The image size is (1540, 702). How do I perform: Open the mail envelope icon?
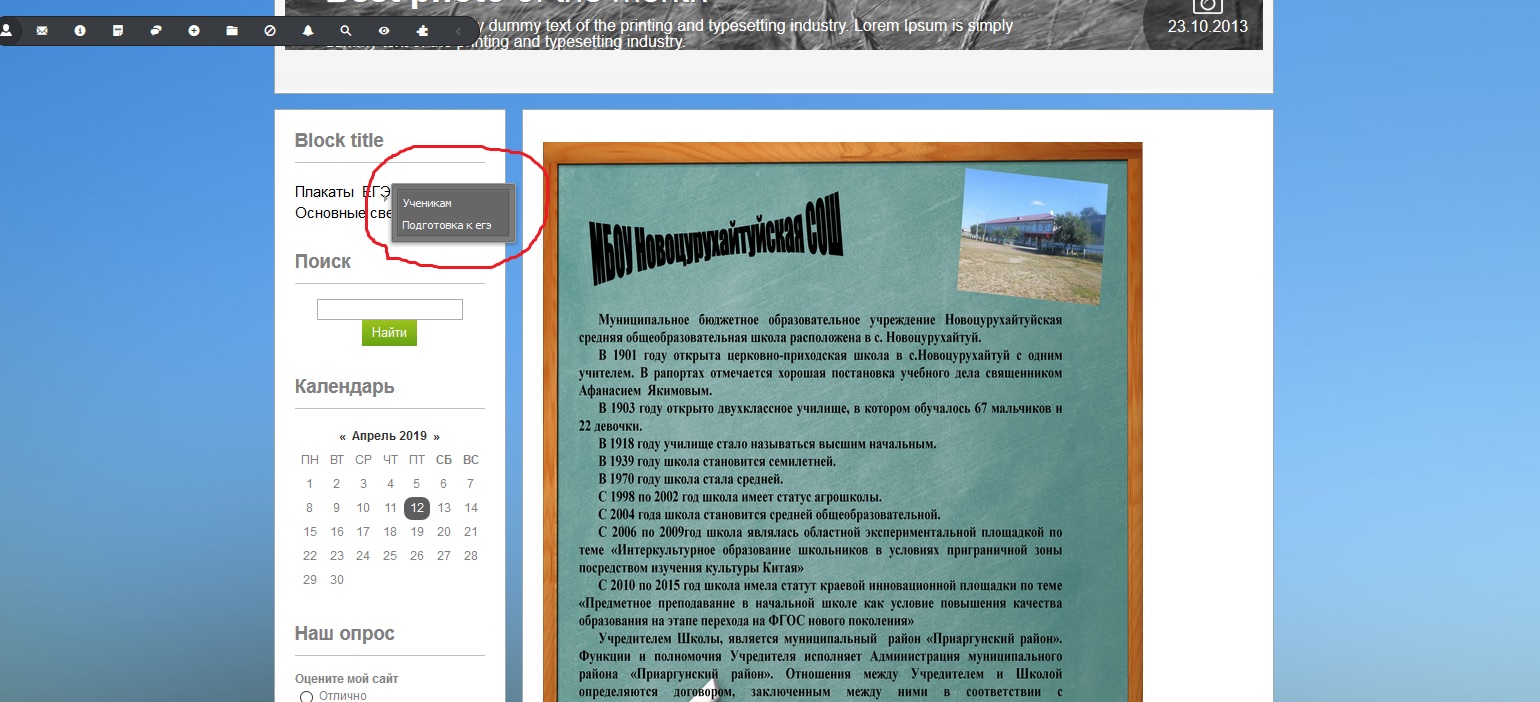click(x=42, y=31)
